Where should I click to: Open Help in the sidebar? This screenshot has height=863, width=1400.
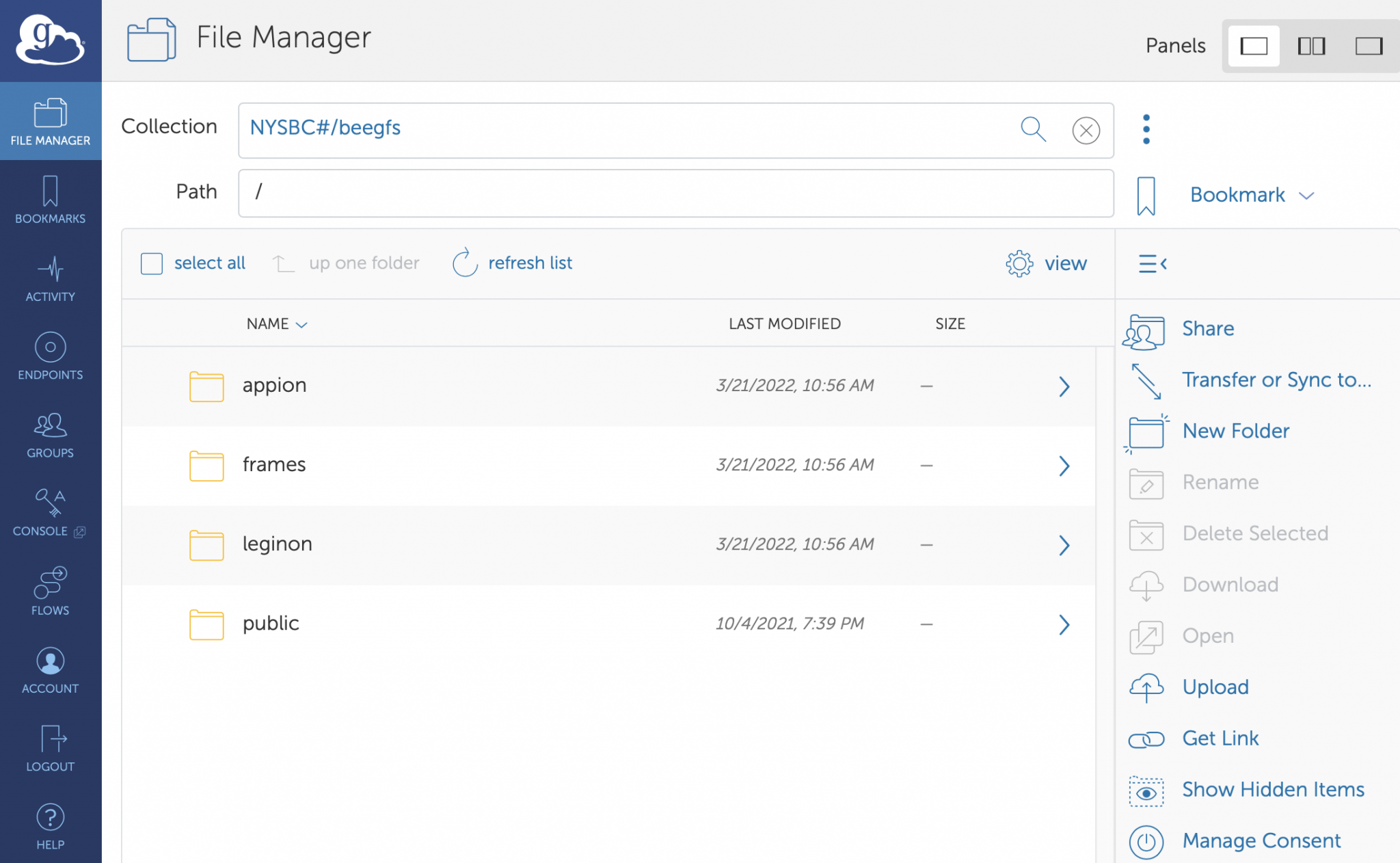(51, 826)
